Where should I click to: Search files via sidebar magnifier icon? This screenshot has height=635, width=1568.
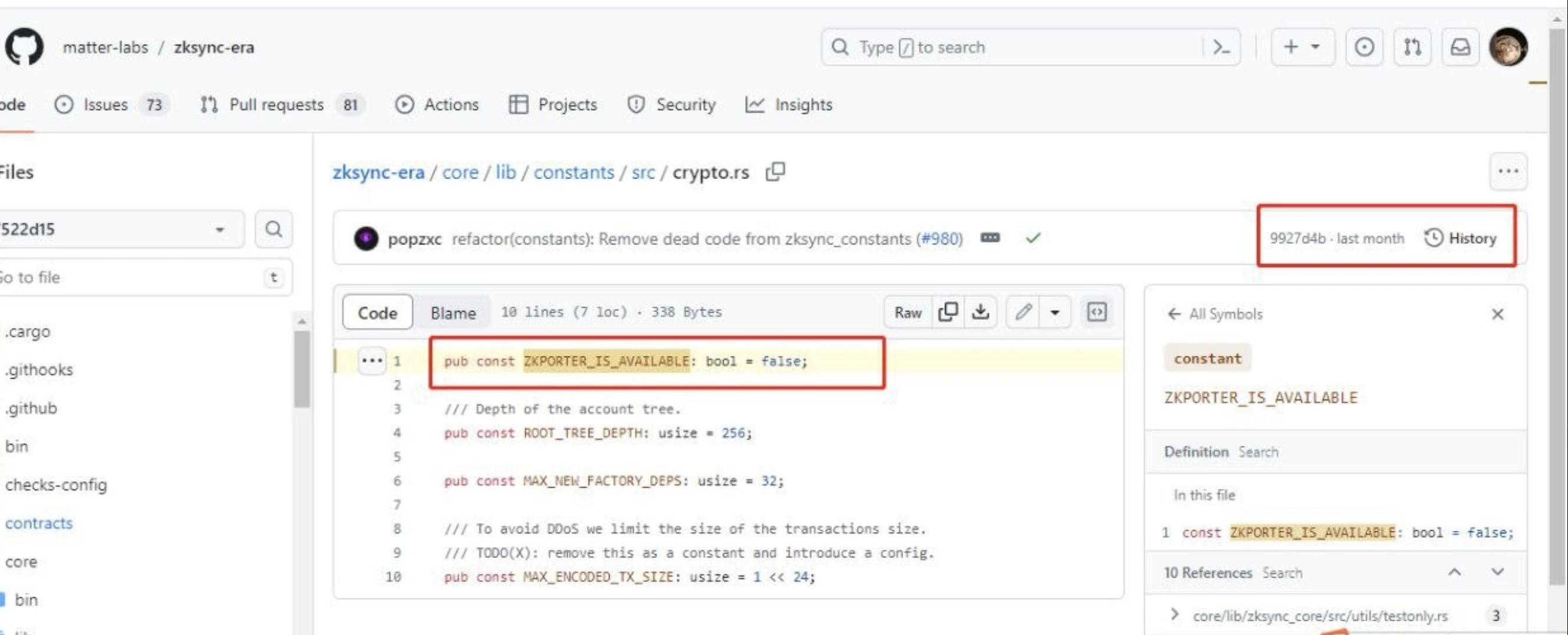point(274,229)
